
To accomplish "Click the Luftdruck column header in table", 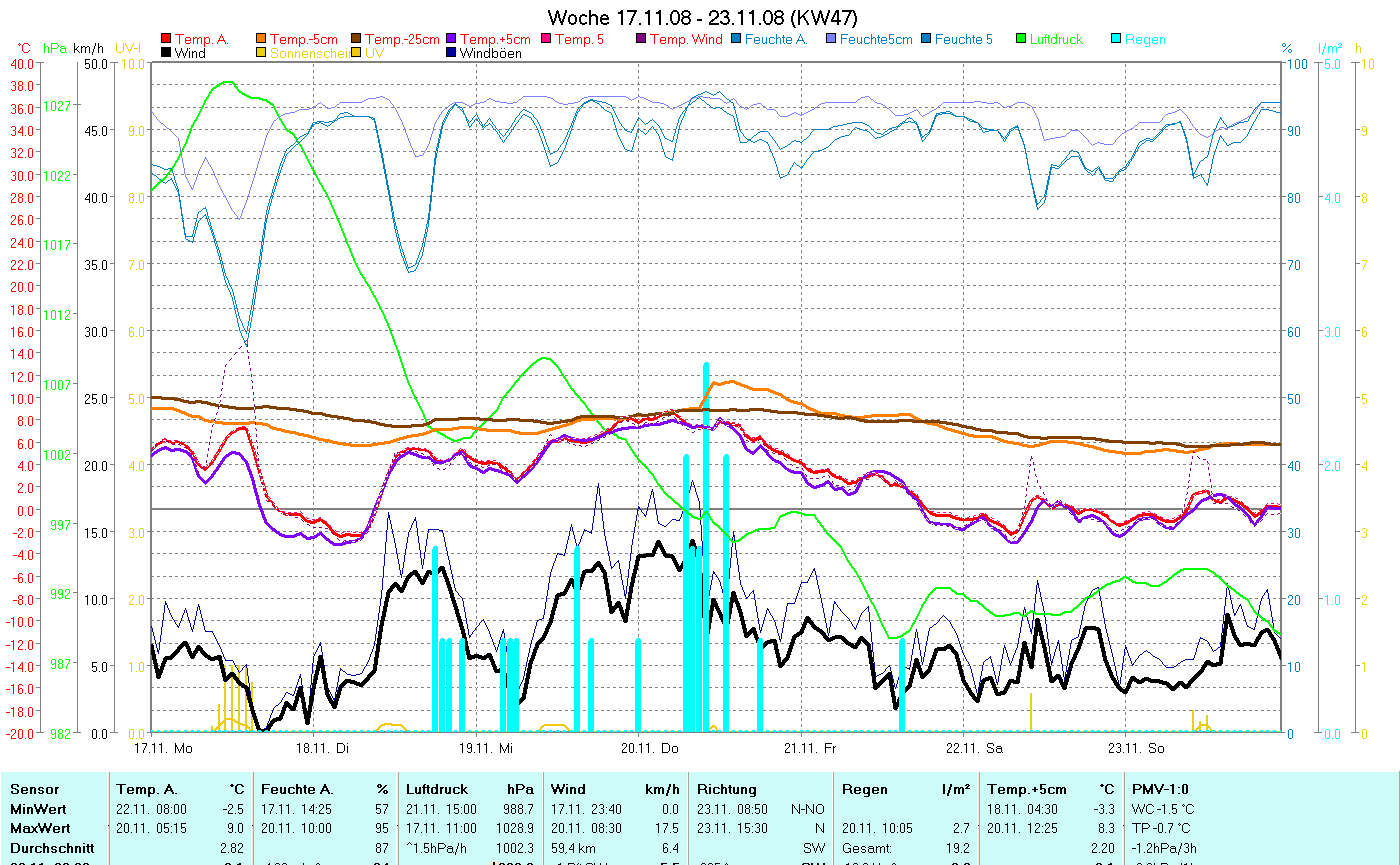I will coord(437,789).
